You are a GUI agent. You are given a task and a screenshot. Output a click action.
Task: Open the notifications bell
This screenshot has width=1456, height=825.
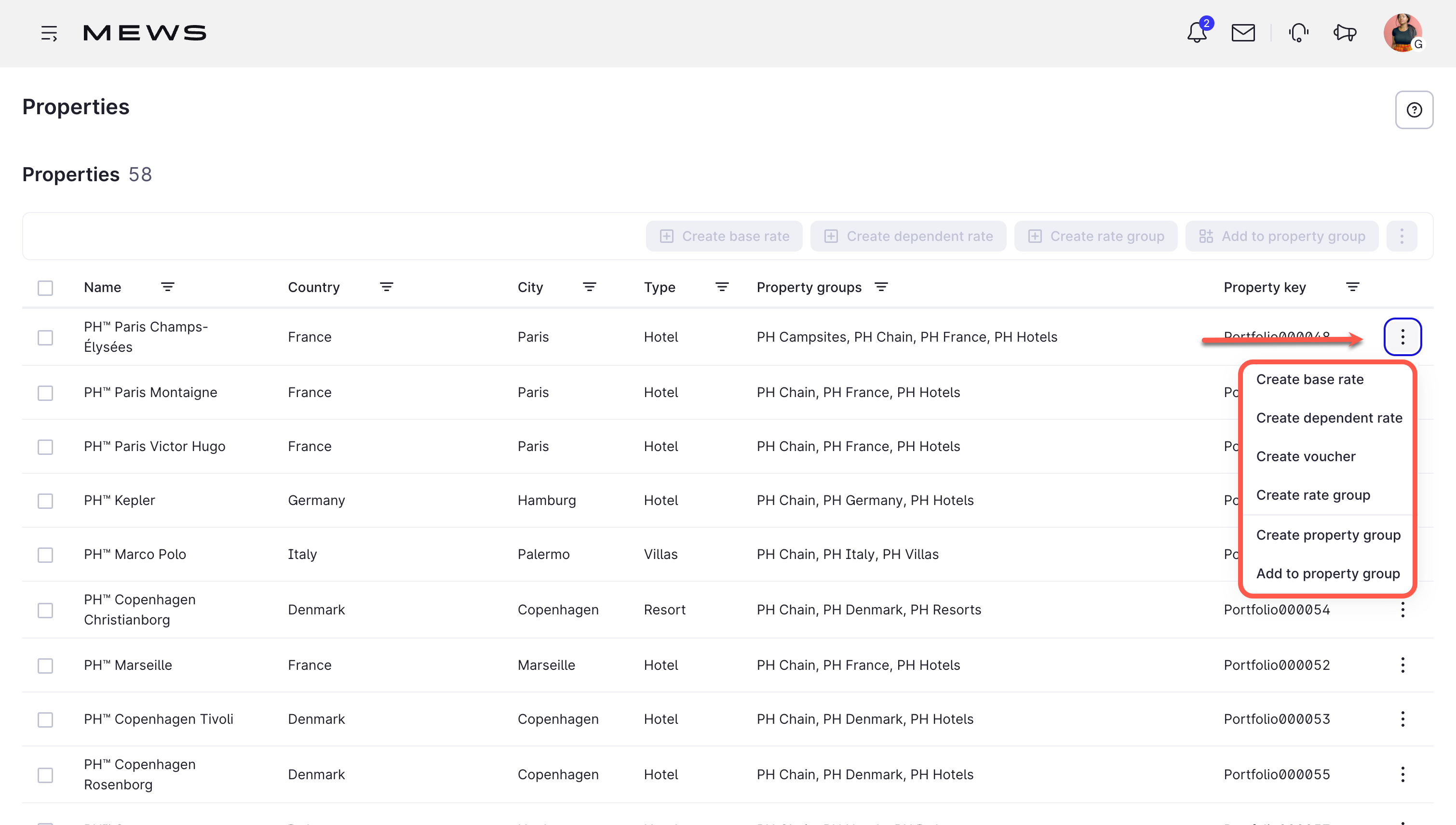pyautogui.click(x=1197, y=32)
